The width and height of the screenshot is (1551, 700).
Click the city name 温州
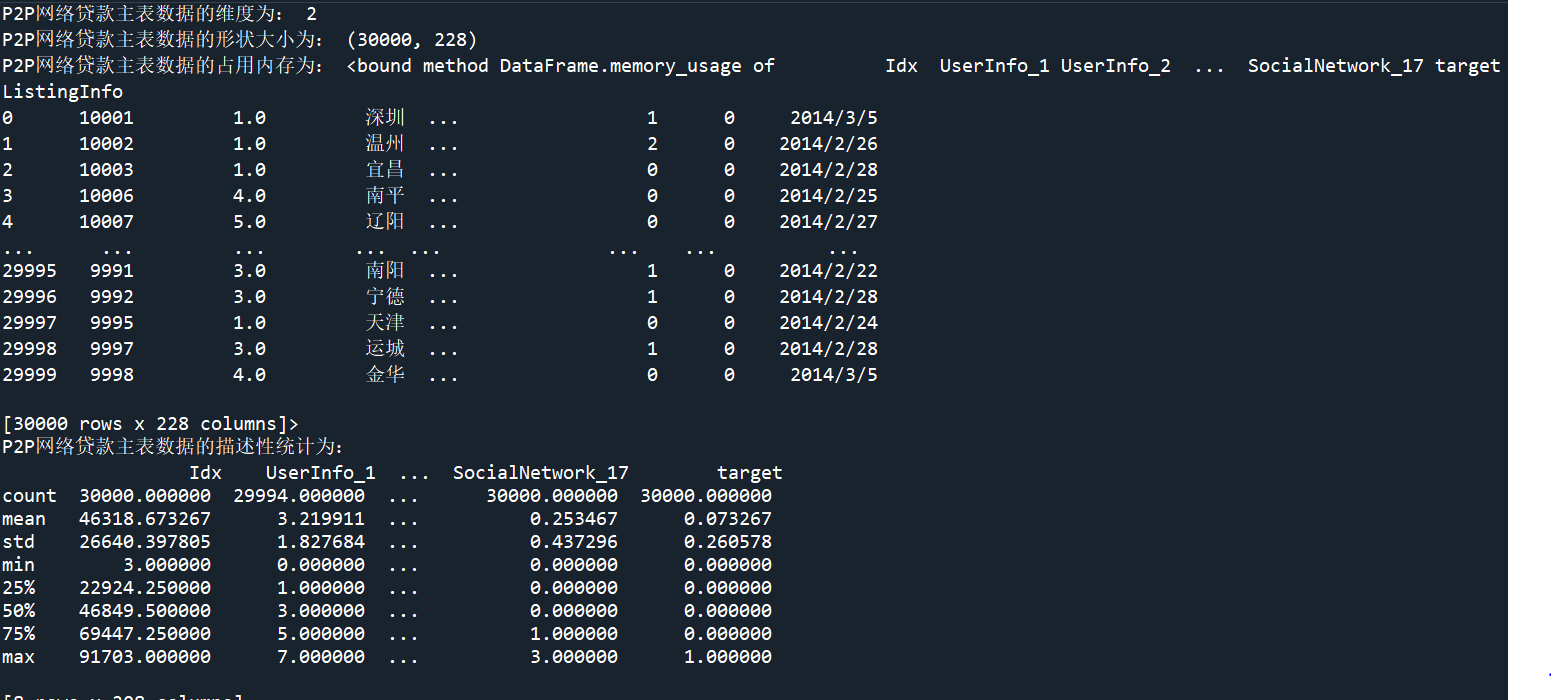coord(384,144)
